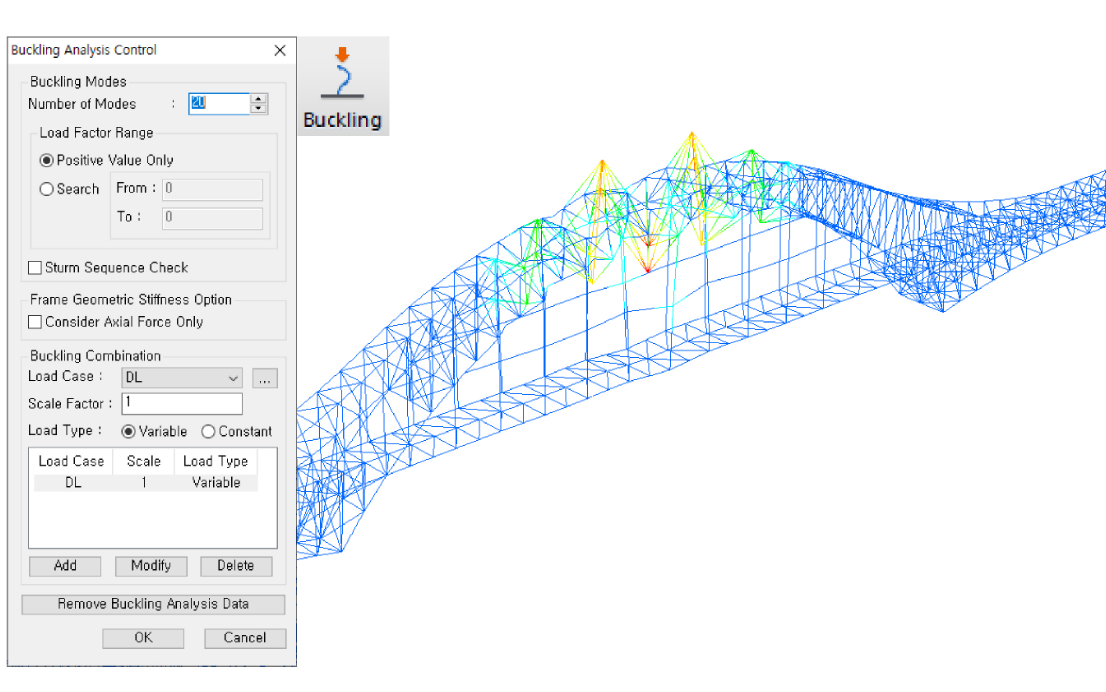Select the DL row in load table

(x=145, y=482)
